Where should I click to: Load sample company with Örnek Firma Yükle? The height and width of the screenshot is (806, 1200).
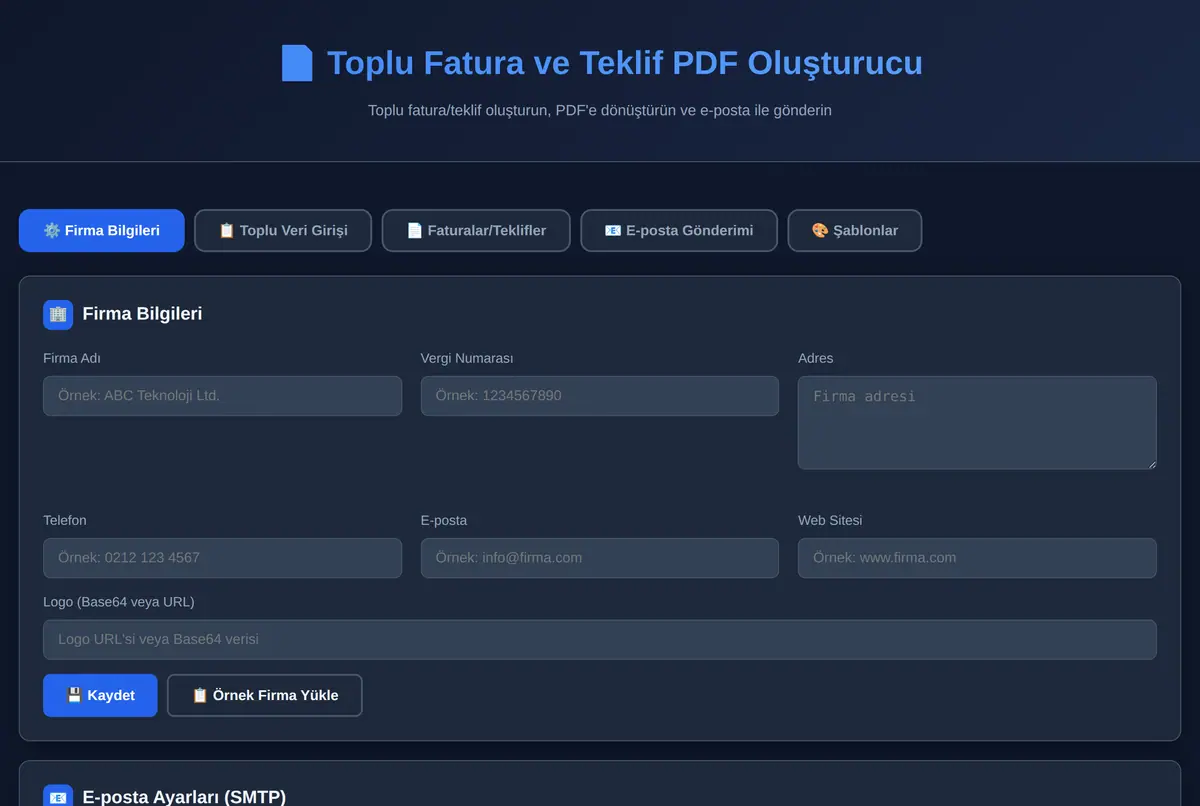click(265, 695)
